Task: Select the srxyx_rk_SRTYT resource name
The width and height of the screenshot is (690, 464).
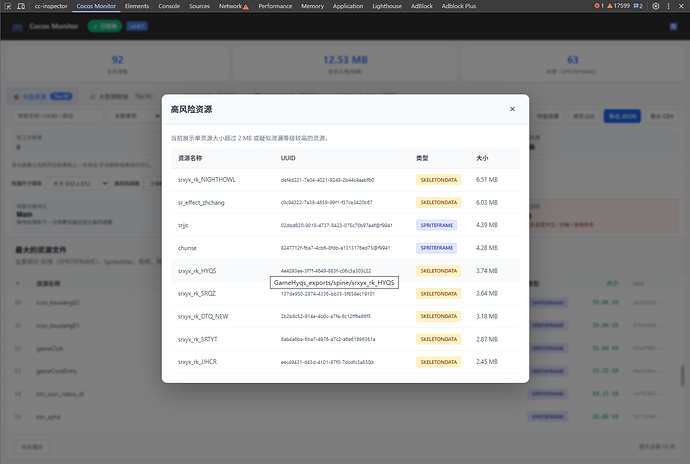Action: tap(198, 339)
